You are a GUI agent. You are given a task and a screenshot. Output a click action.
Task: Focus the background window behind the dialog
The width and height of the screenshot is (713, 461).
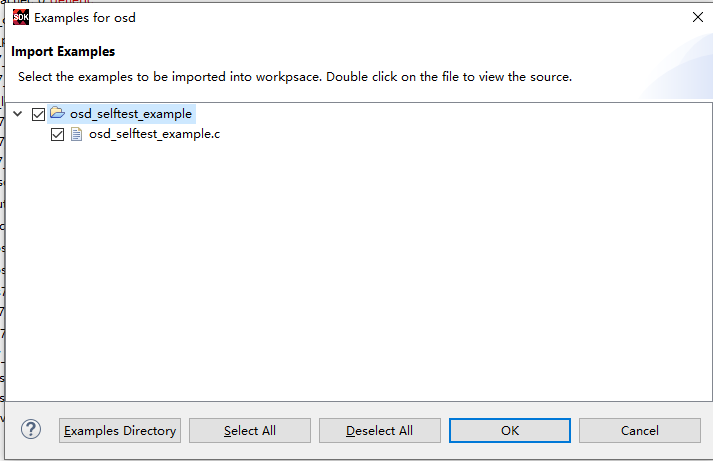(x=2, y=250)
